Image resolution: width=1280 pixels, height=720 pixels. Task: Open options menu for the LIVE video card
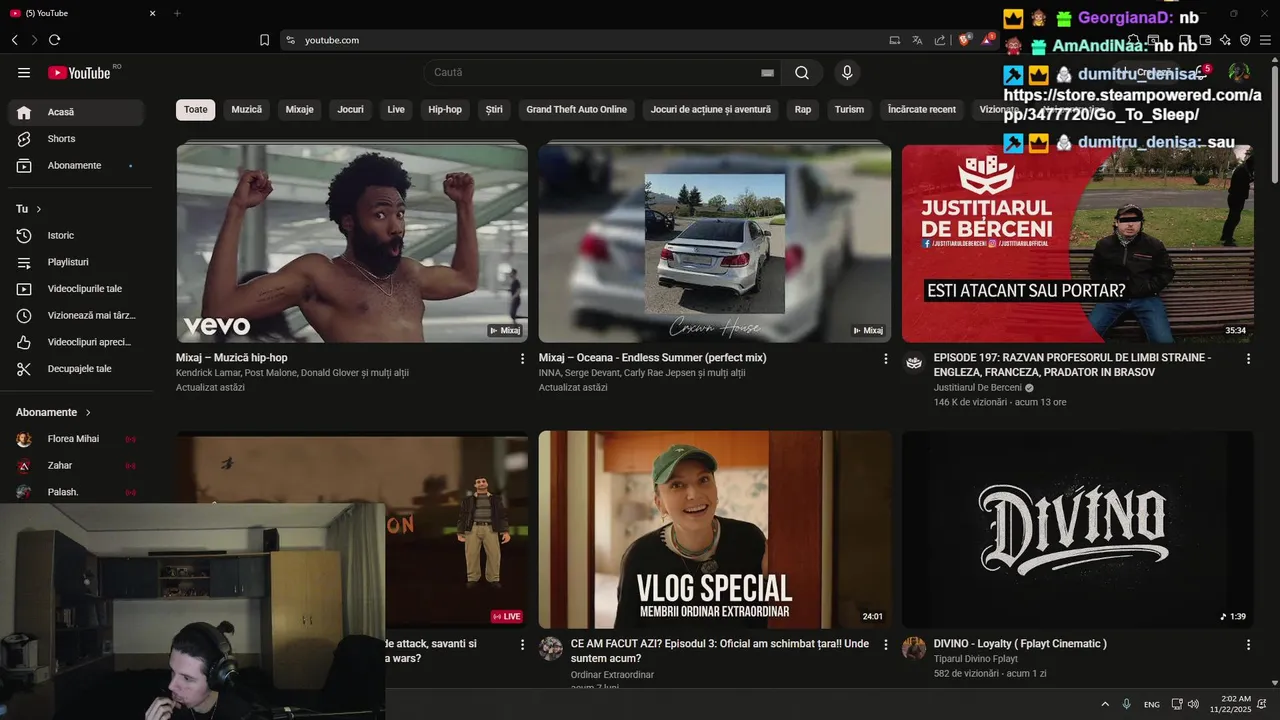522,645
